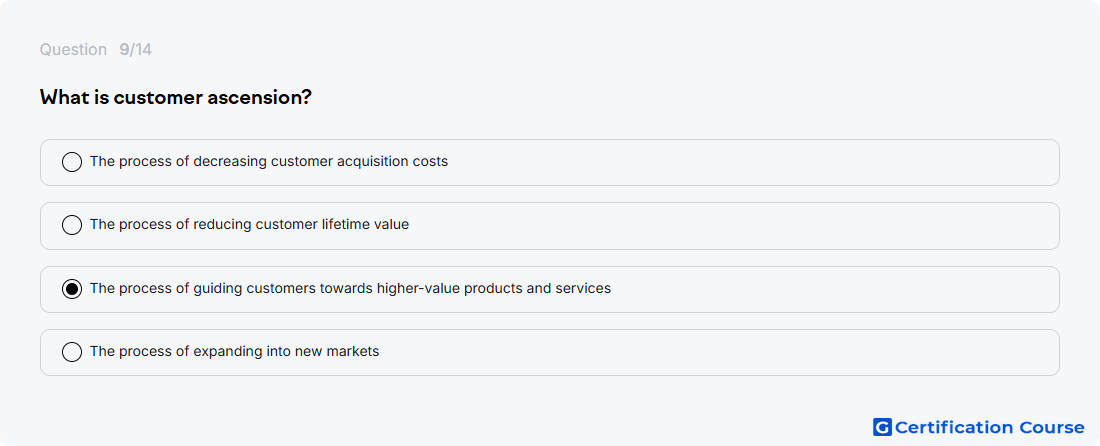Select radio for decreasing customer acquisition costs
Viewport: 1100px width, 446px height.
pos(72,162)
